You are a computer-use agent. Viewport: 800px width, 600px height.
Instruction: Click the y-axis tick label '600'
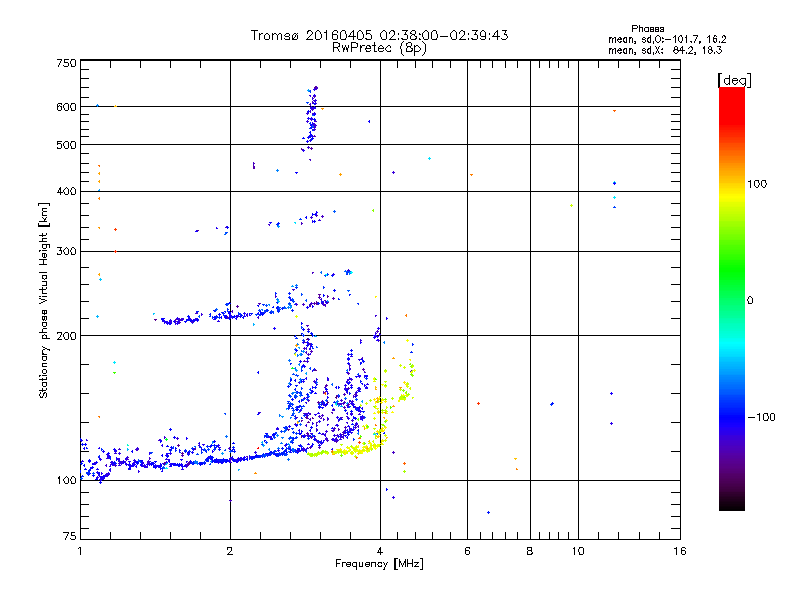click(66, 107)
